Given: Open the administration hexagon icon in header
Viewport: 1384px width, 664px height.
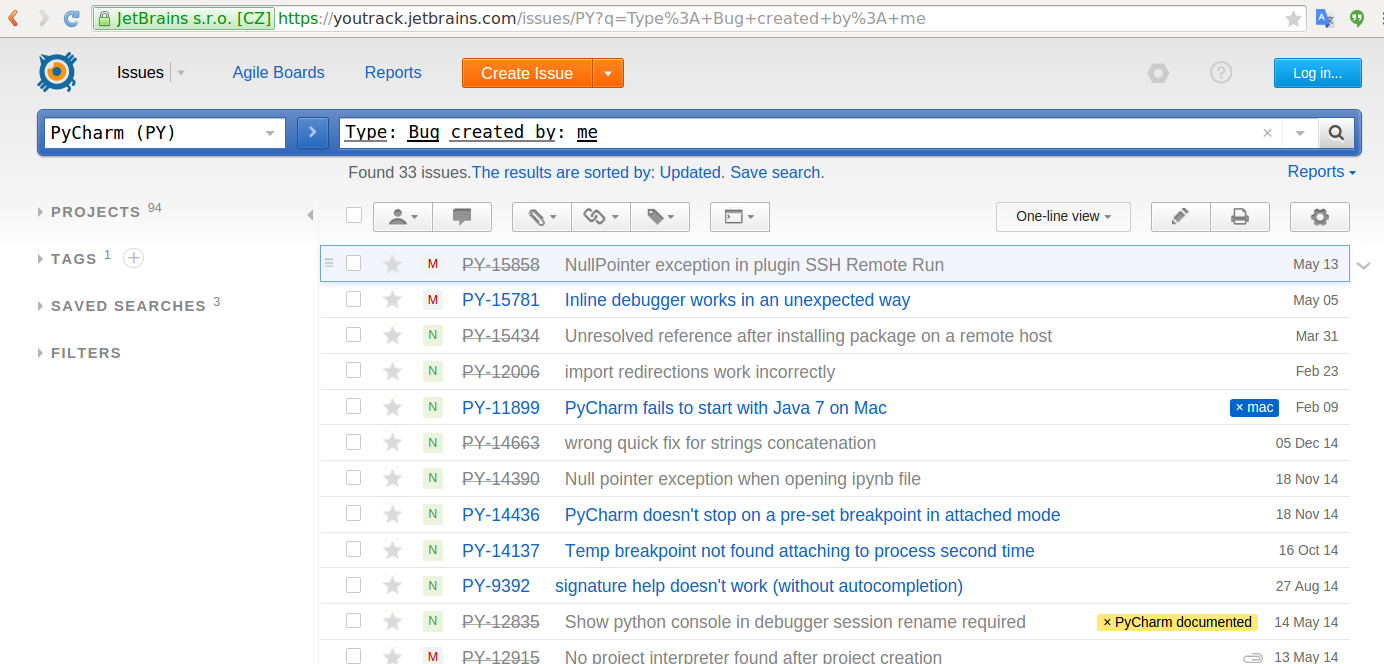Looking at the screenshot, I should tap(1158, 73).
